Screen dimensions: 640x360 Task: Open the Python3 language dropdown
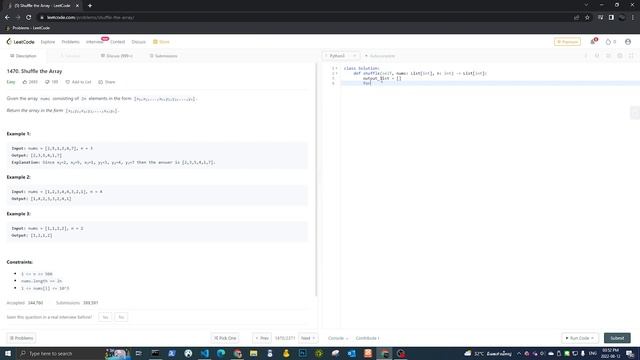coord(340,56)
